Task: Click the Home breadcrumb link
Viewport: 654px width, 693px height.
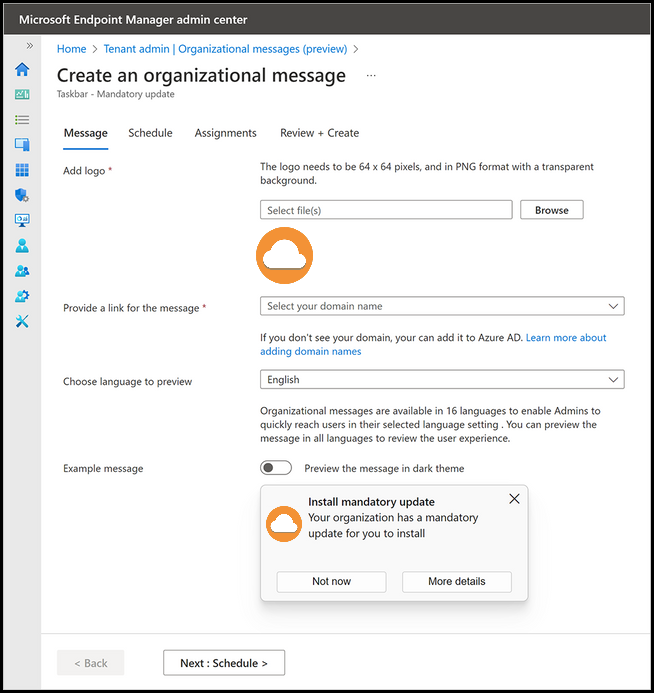Action: click(x=71, y=49)
